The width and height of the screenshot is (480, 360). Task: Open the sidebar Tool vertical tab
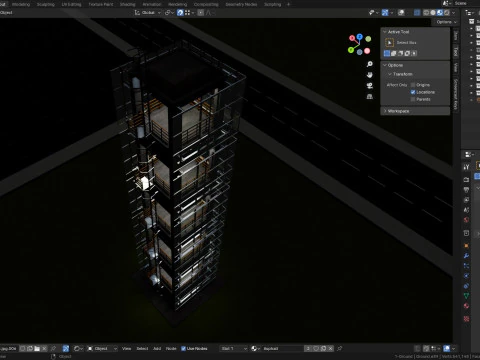pyautogui.click(x=456, y=51)
